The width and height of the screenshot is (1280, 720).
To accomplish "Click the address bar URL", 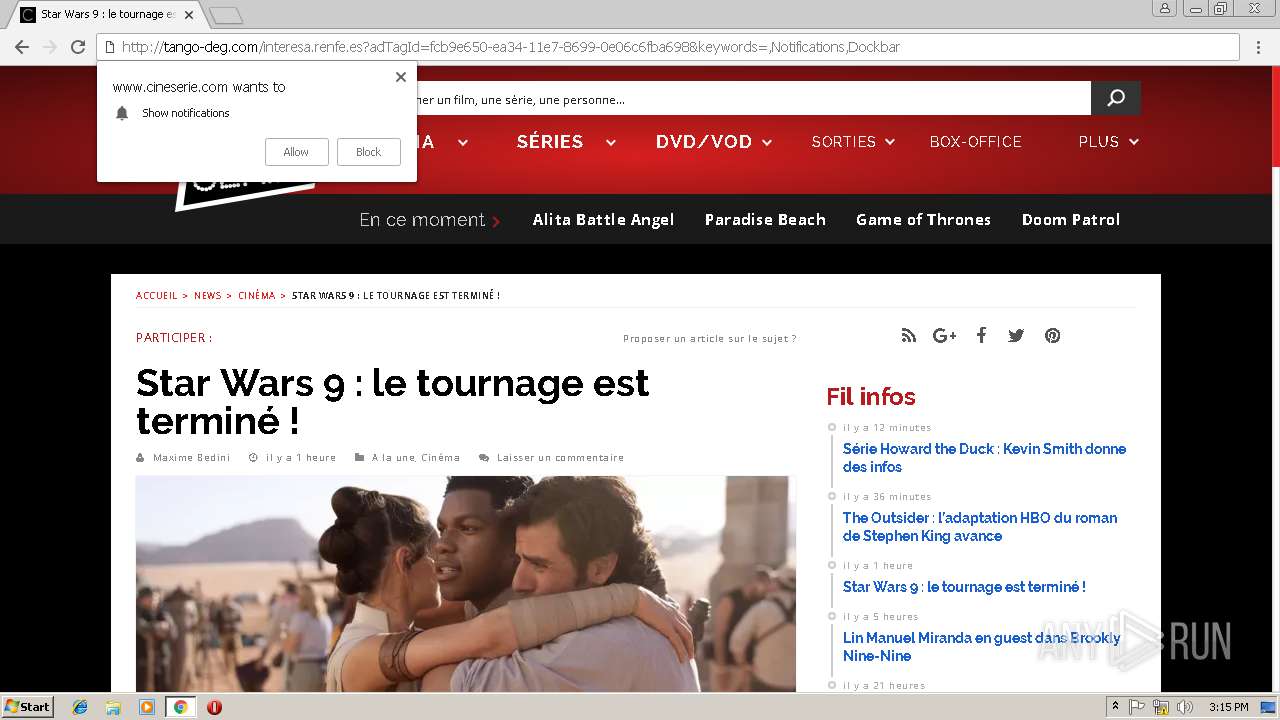I will point(510,47).
